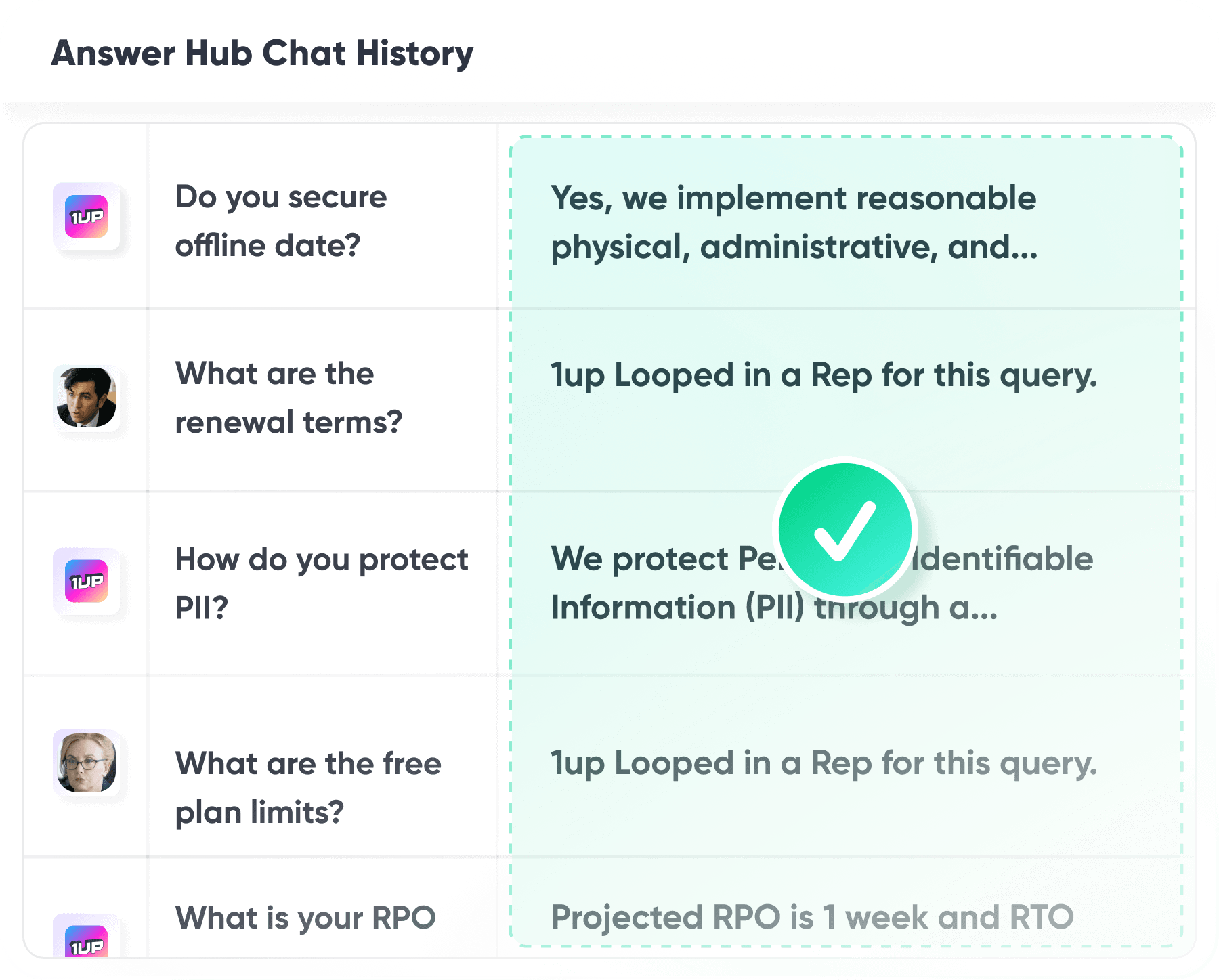Click the 1UP logo beside the PII question
This screenshot has height=980, width=1219.
tap(87, 581)
